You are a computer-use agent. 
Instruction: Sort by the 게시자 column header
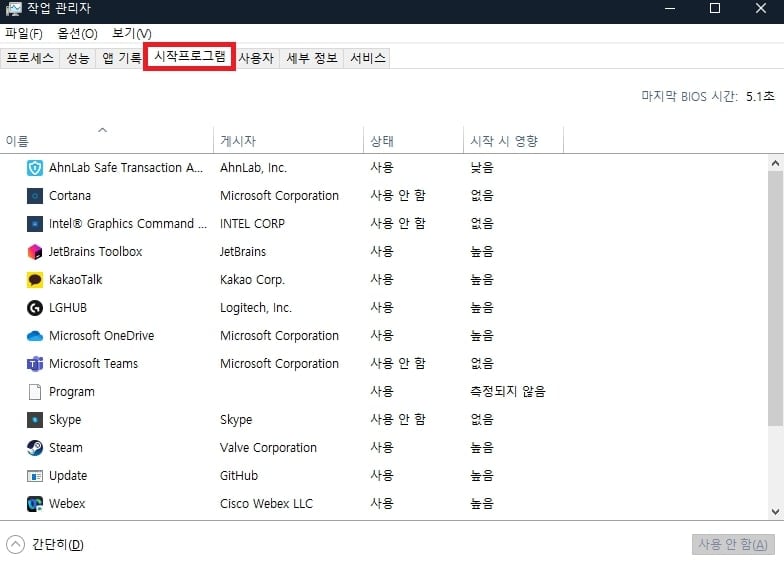(x=288, y=140)
